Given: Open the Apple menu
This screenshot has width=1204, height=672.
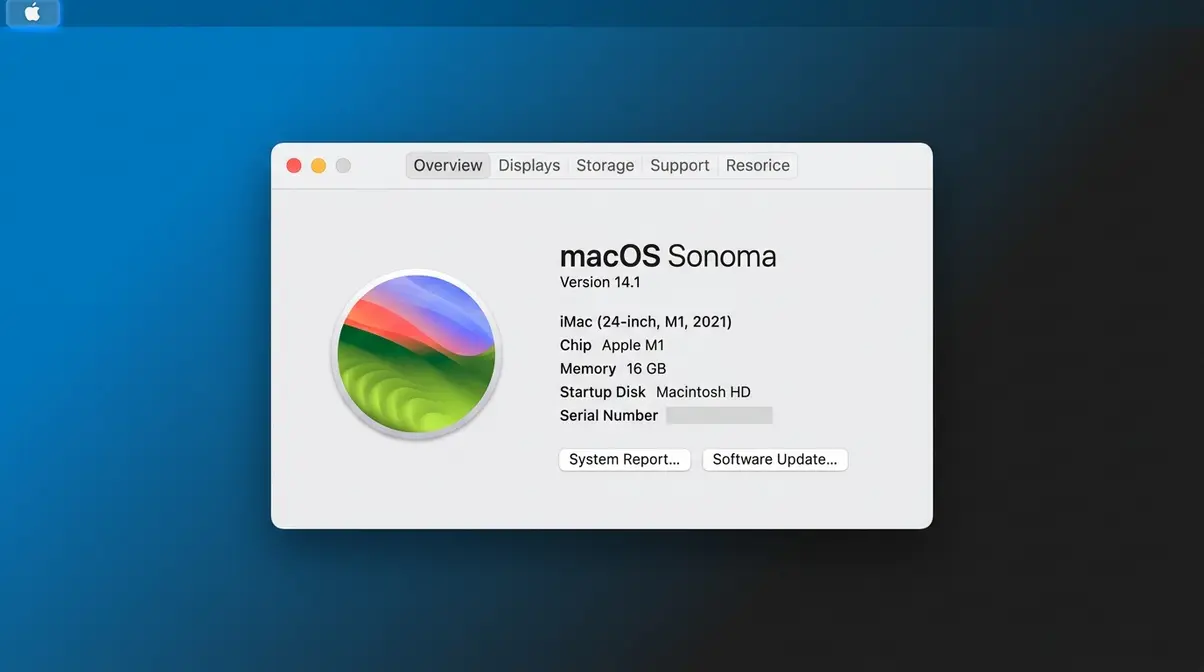Looking at the screenshot, I should [33, 13].
